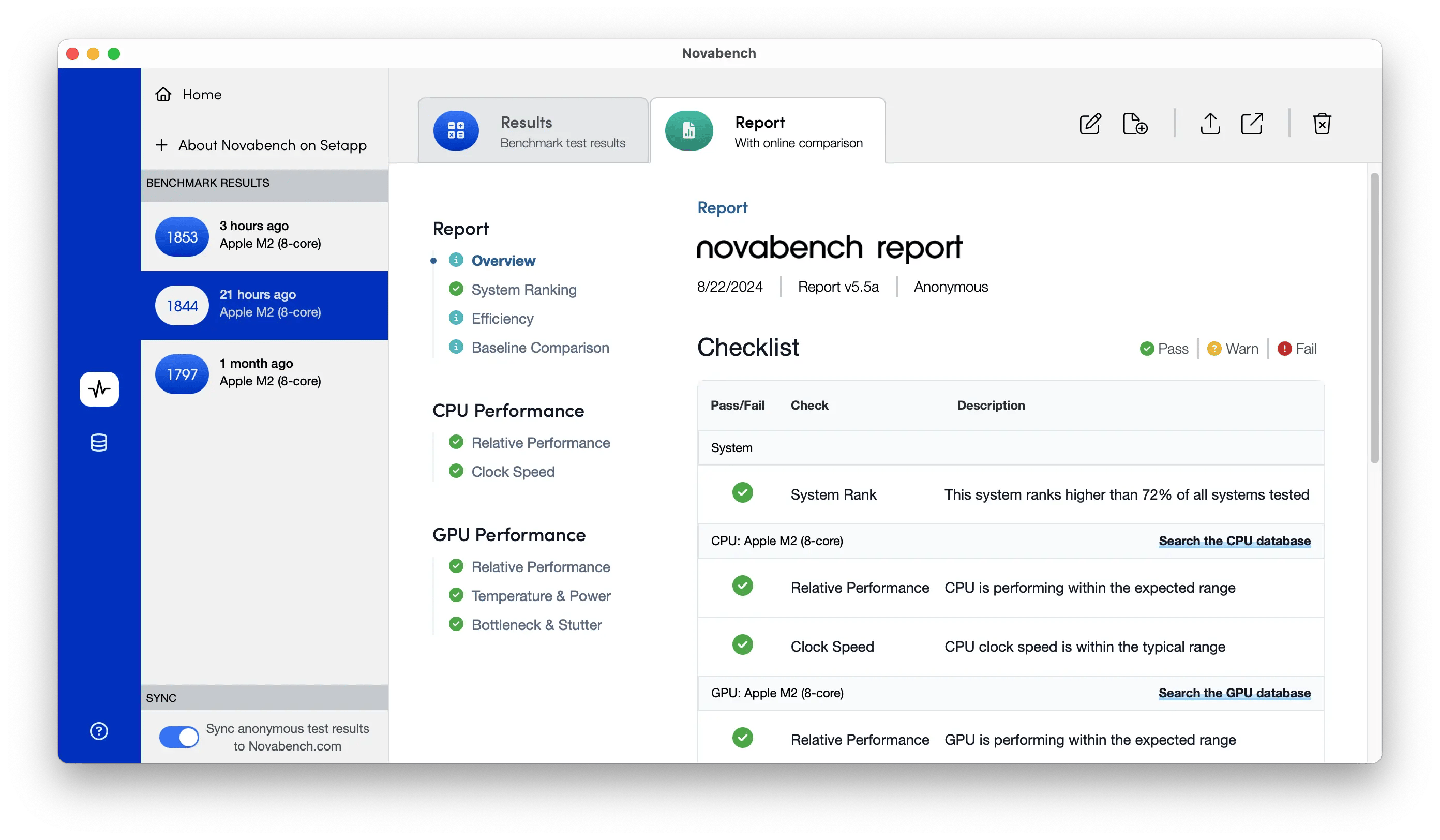Click 'GPU is performing within the expected range'
Viewport: 1440px width, 840px height.
(1090, 740)
